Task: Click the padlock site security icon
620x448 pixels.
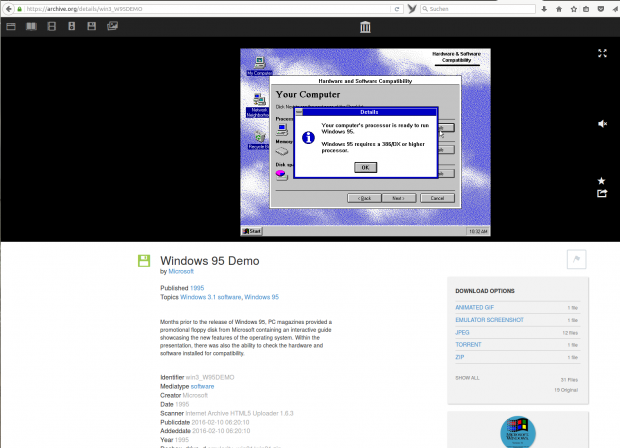Action: (x=19, y=9)
